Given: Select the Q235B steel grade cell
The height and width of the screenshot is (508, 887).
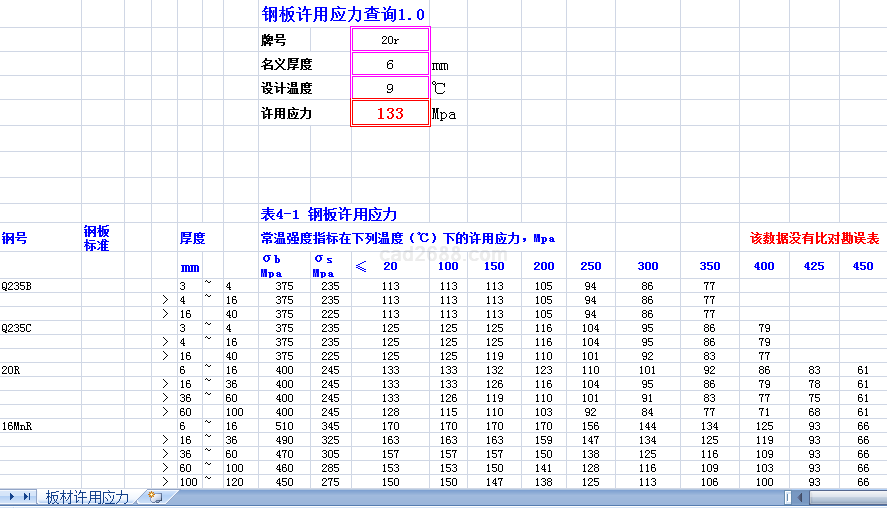Looking at the screenshot, I should [x=17, y=287].
